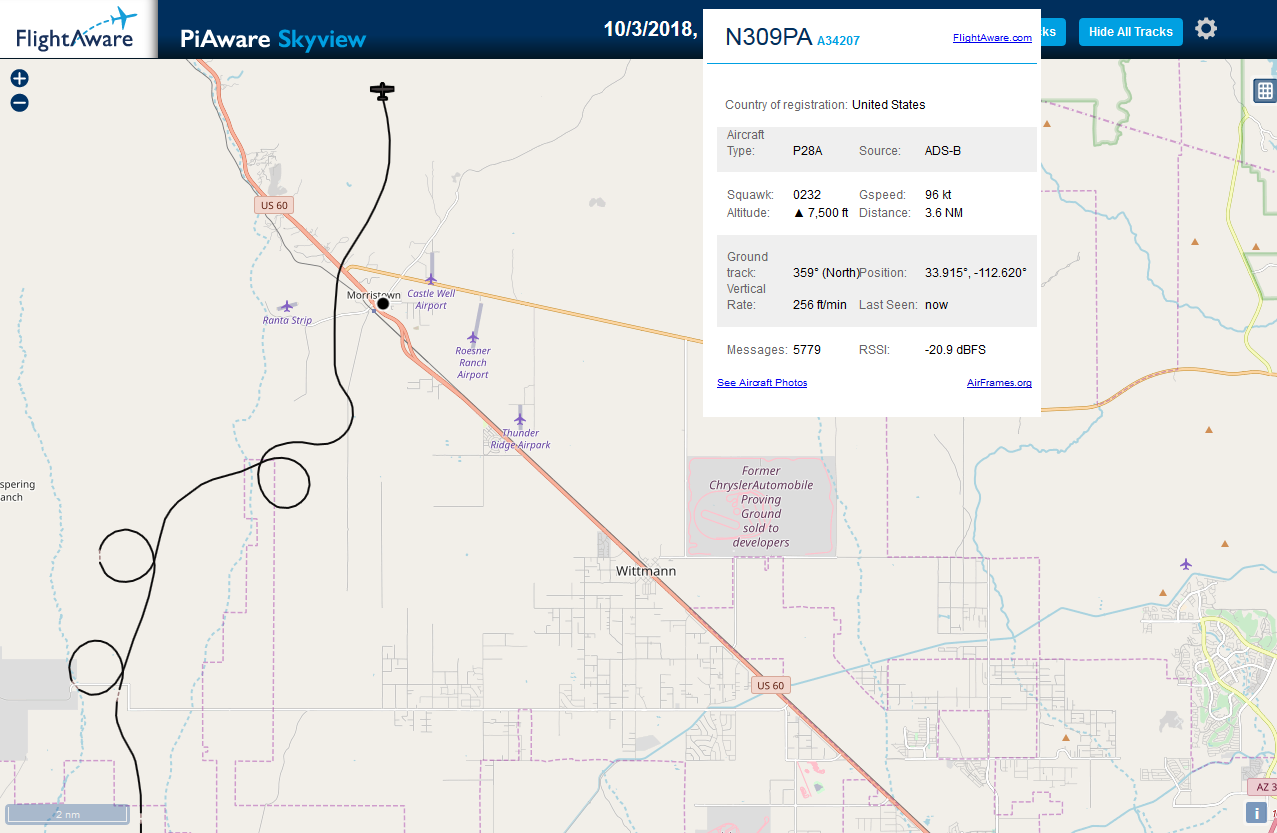Click the 2 nm scale bar
This screenshot has width=1277, height=833.
click(x=67, y=814)
